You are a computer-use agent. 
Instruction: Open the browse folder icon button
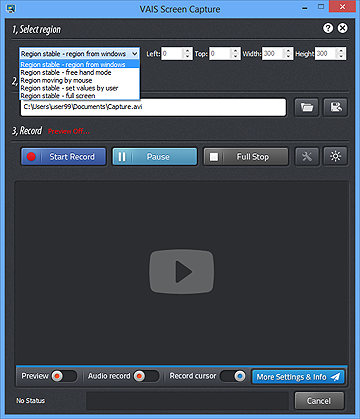[307, 107]
